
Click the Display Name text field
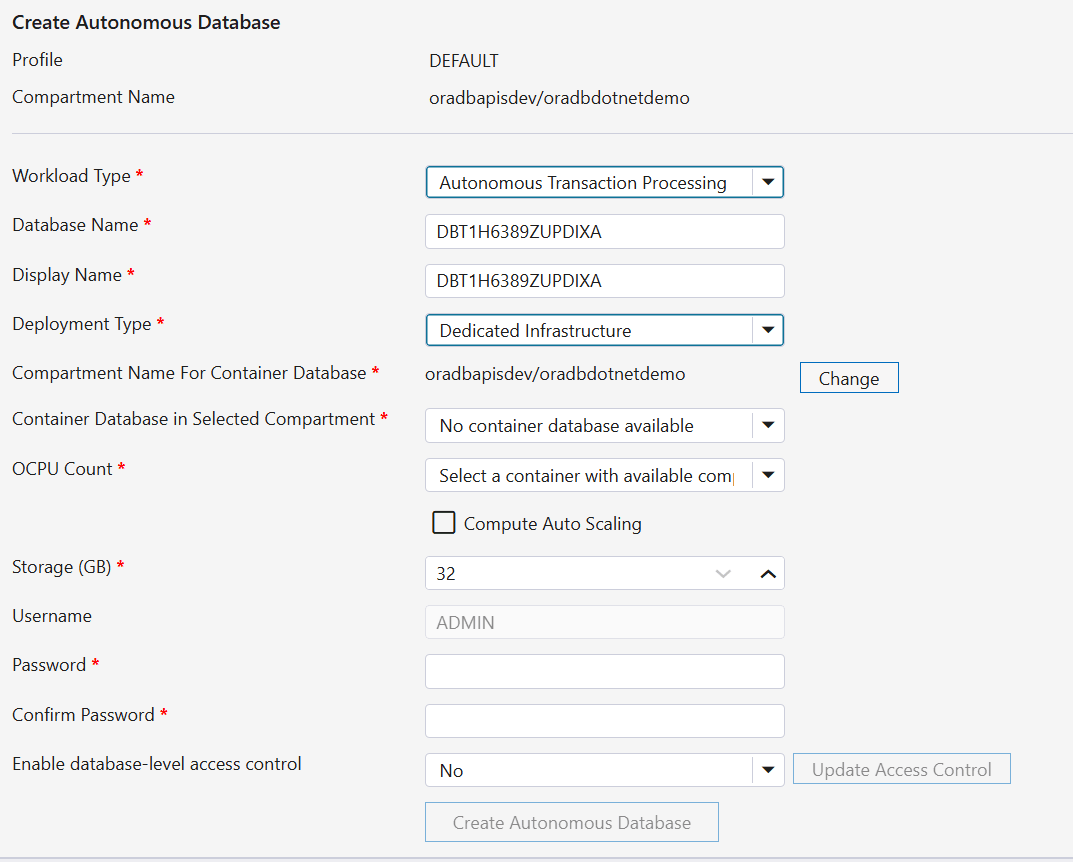coord(604,281)
